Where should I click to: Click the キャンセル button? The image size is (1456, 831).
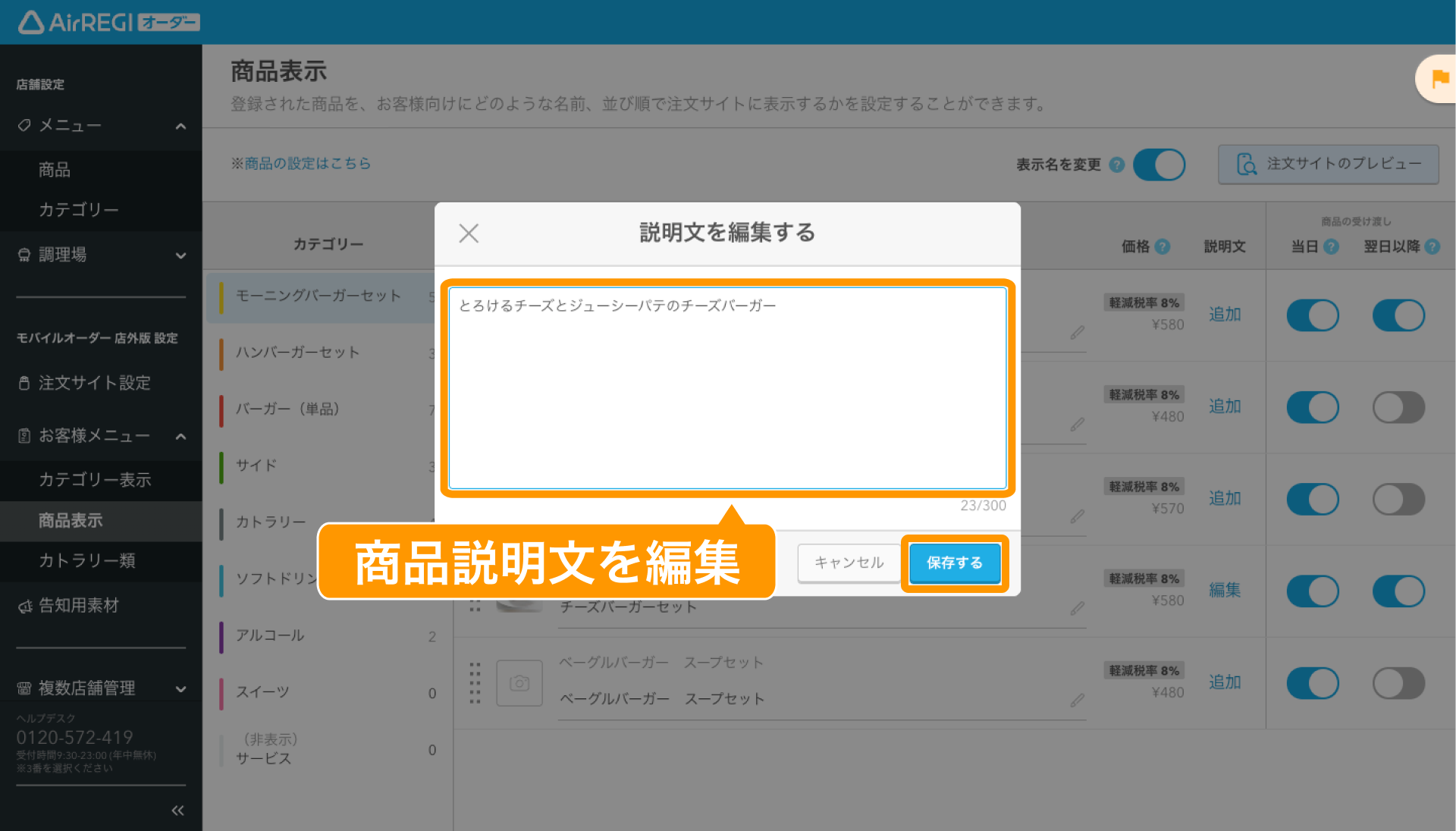coord(849,563)
